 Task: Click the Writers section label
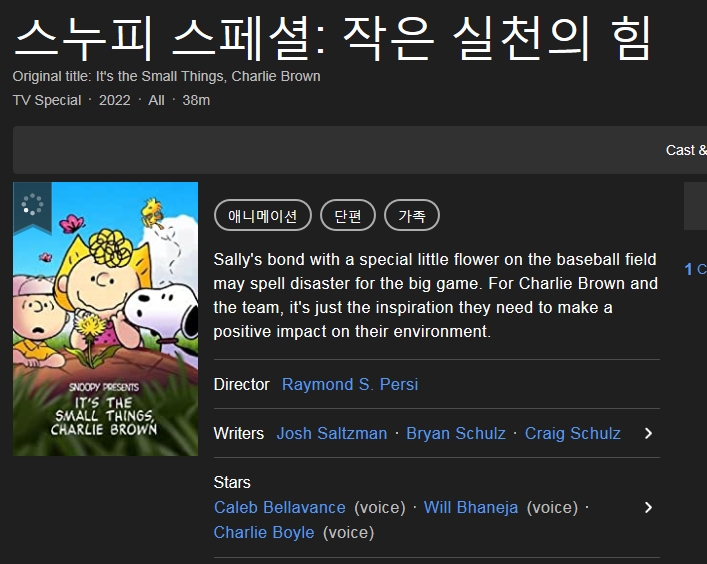239,433
